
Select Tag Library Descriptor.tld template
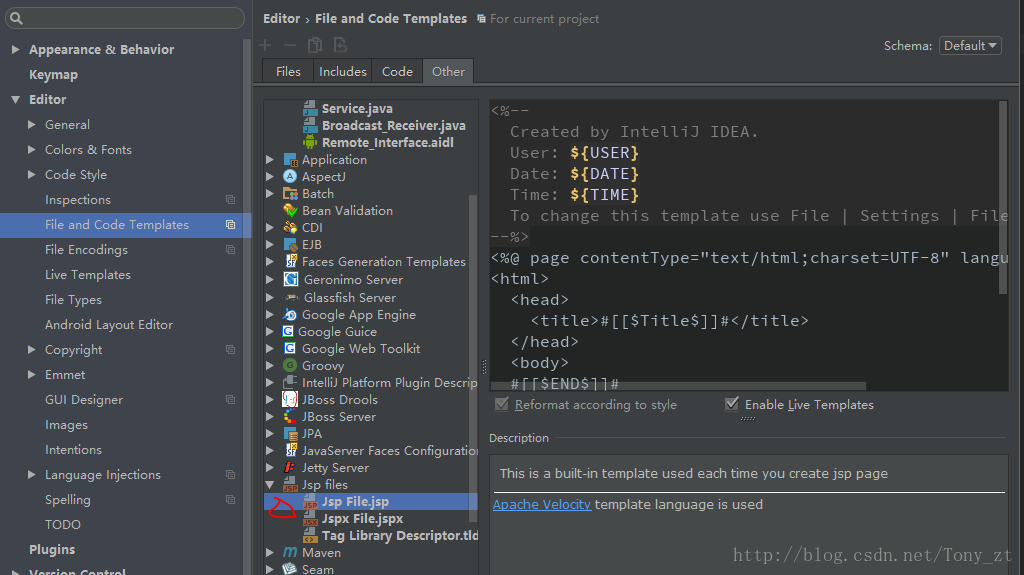pyautogui.click(x=400, y=536)
